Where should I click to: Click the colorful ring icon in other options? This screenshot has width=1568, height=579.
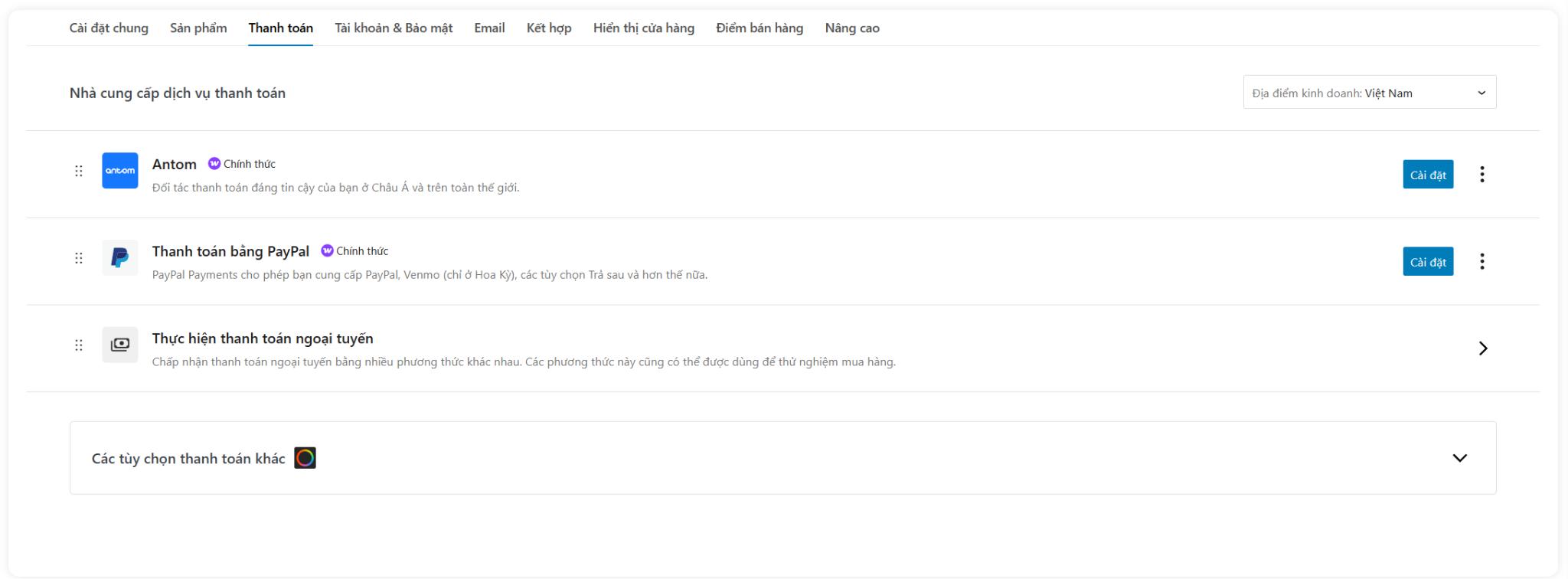point(305,458)
